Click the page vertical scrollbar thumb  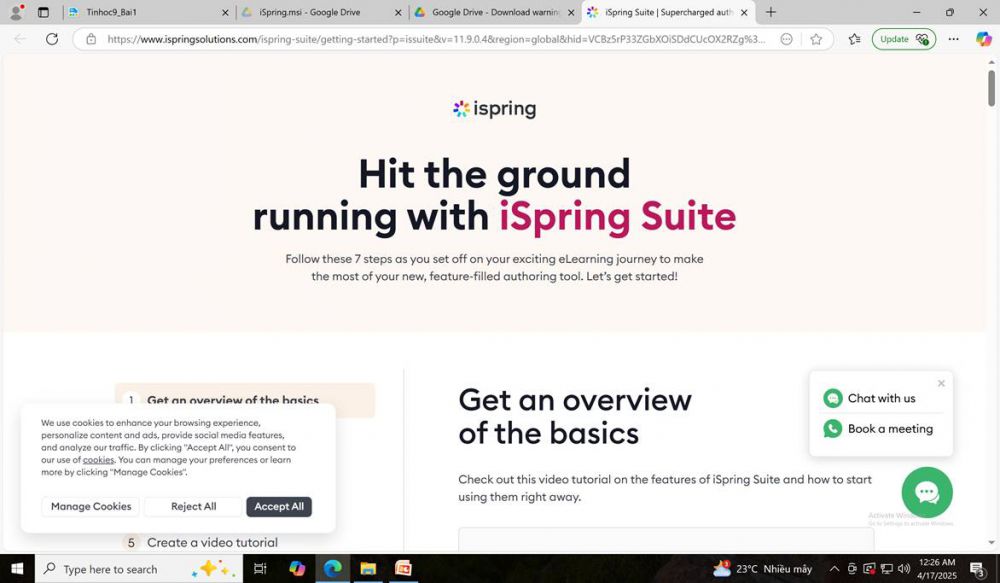991,88
